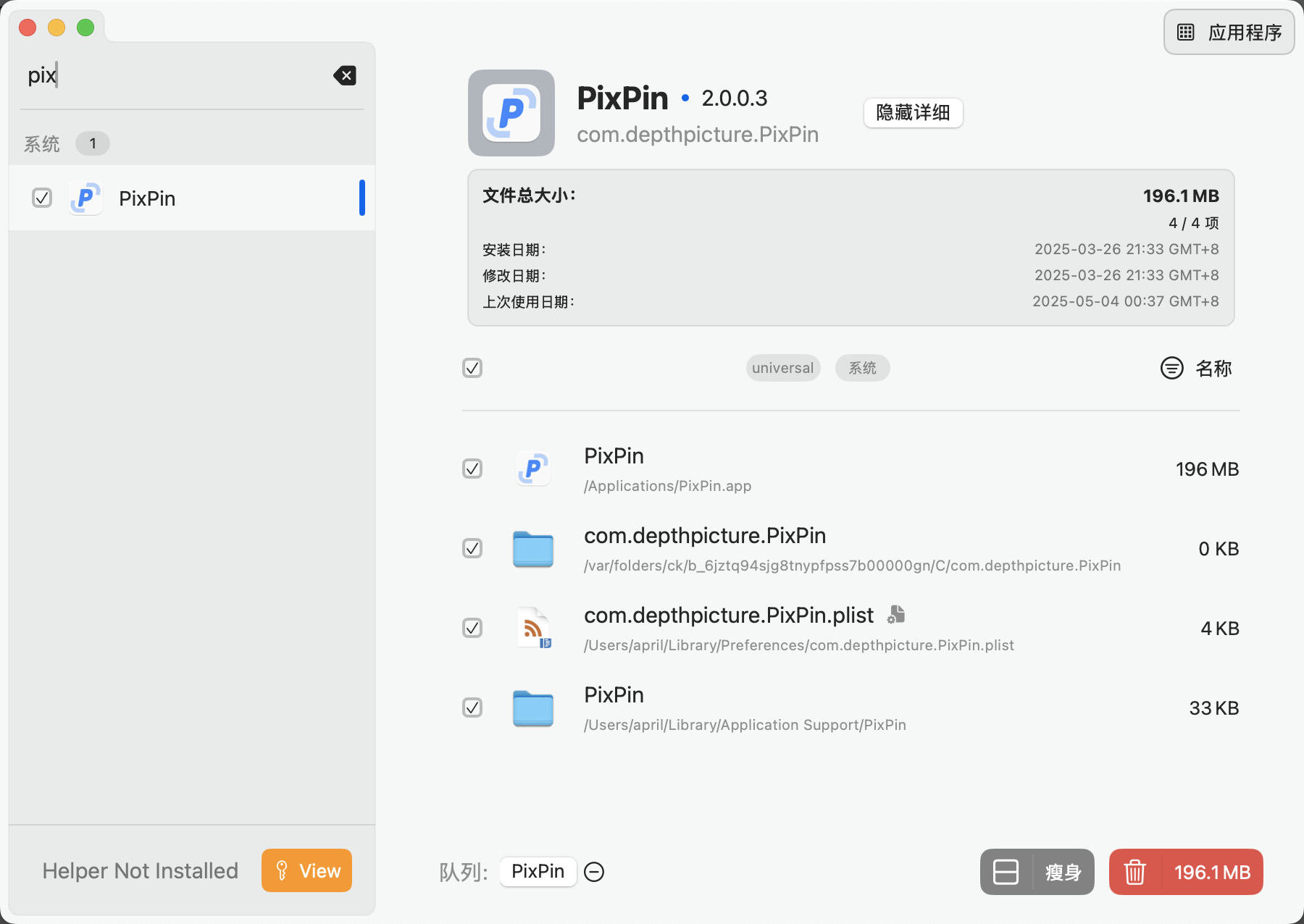Remove PixPin from queue with minus icon
This screenshot has width=1304, height=924.
594,872
